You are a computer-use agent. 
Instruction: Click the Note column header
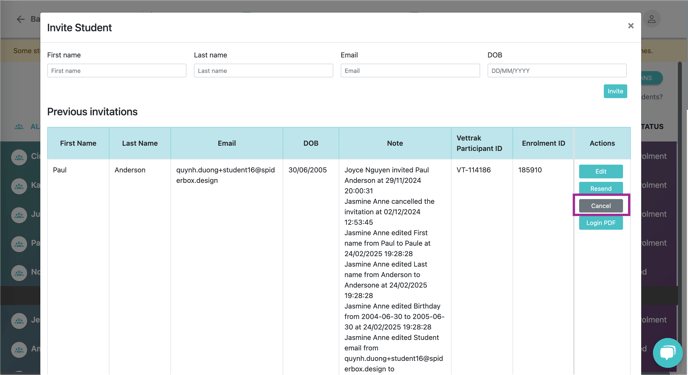(395, 143)
